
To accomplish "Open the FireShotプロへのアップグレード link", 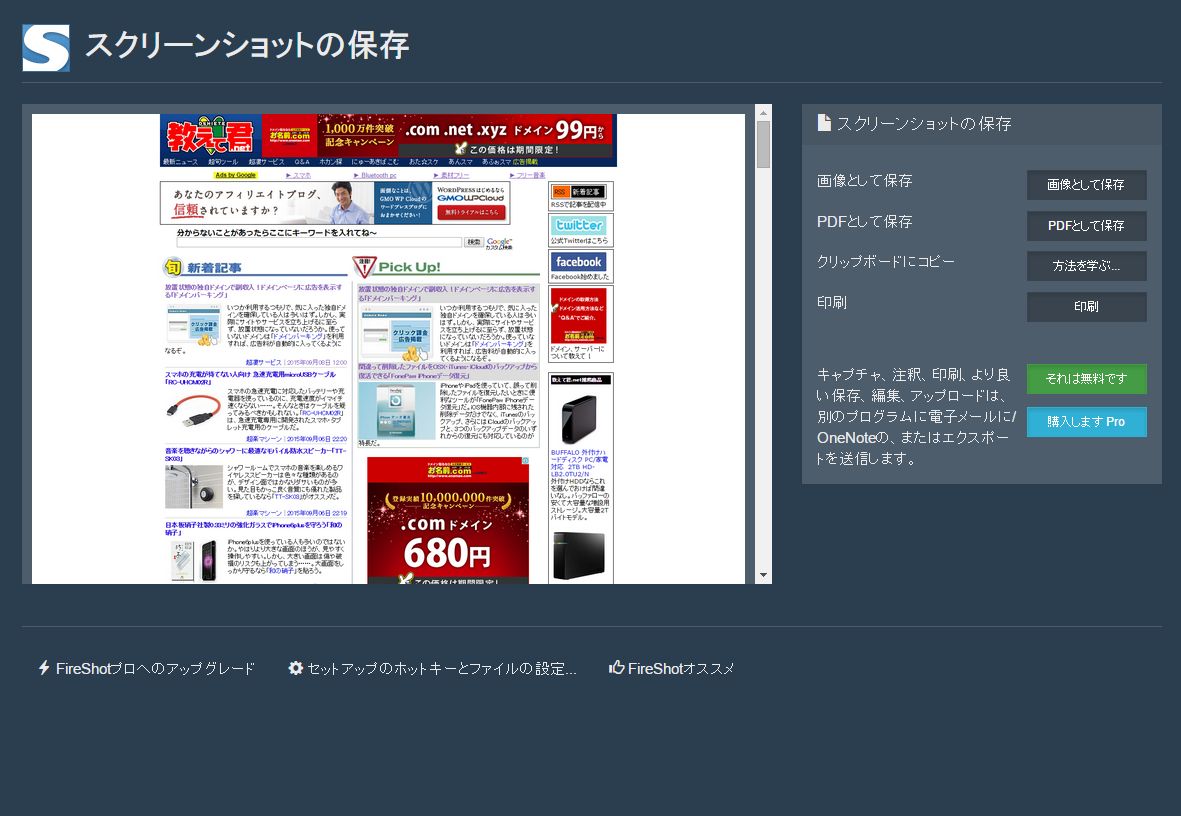I will click(147, 668).
